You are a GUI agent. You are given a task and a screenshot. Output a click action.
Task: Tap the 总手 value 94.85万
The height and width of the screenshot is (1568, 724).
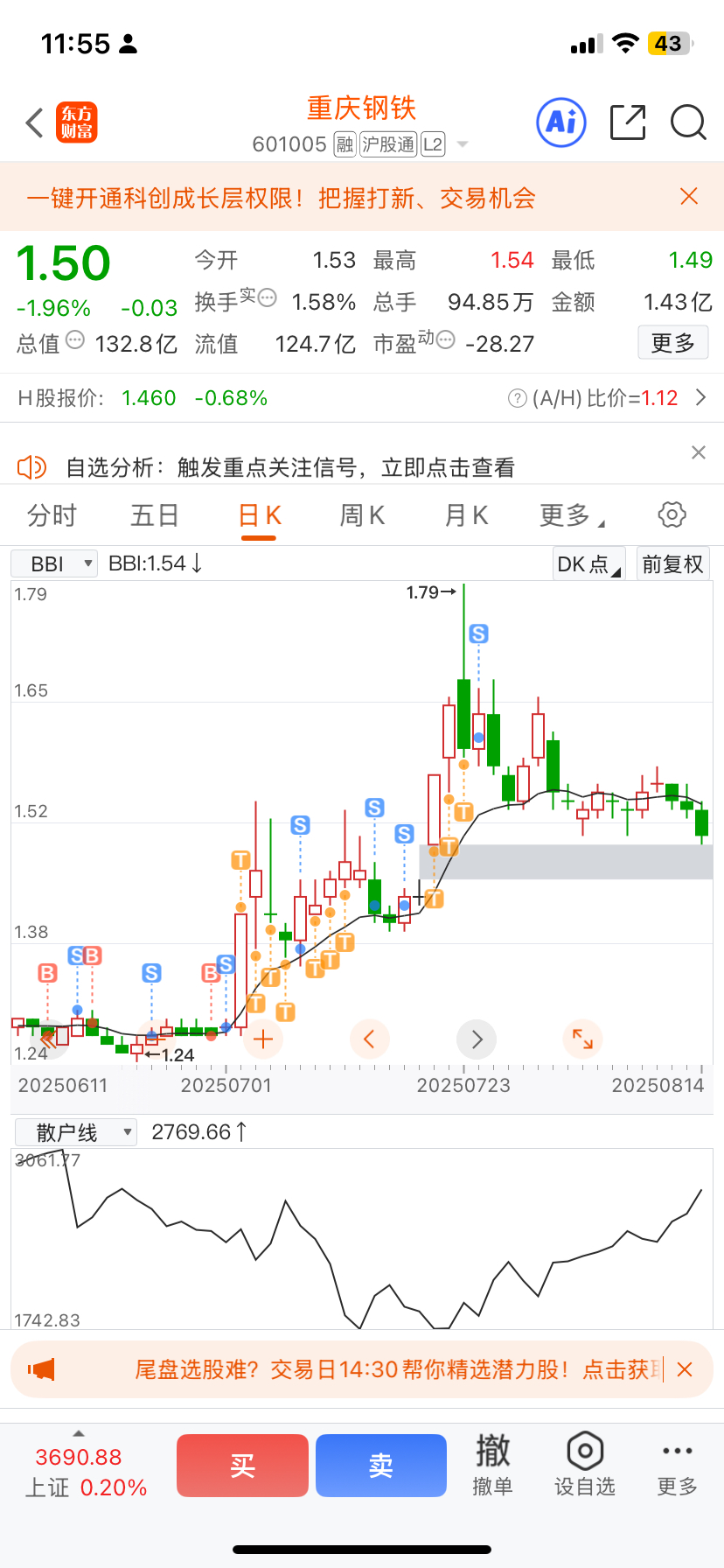click(x=491, y=302)
